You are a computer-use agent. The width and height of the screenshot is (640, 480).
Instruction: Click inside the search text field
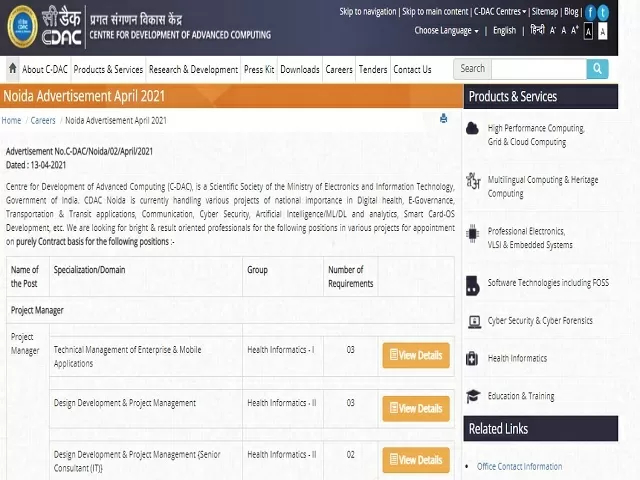539,69
